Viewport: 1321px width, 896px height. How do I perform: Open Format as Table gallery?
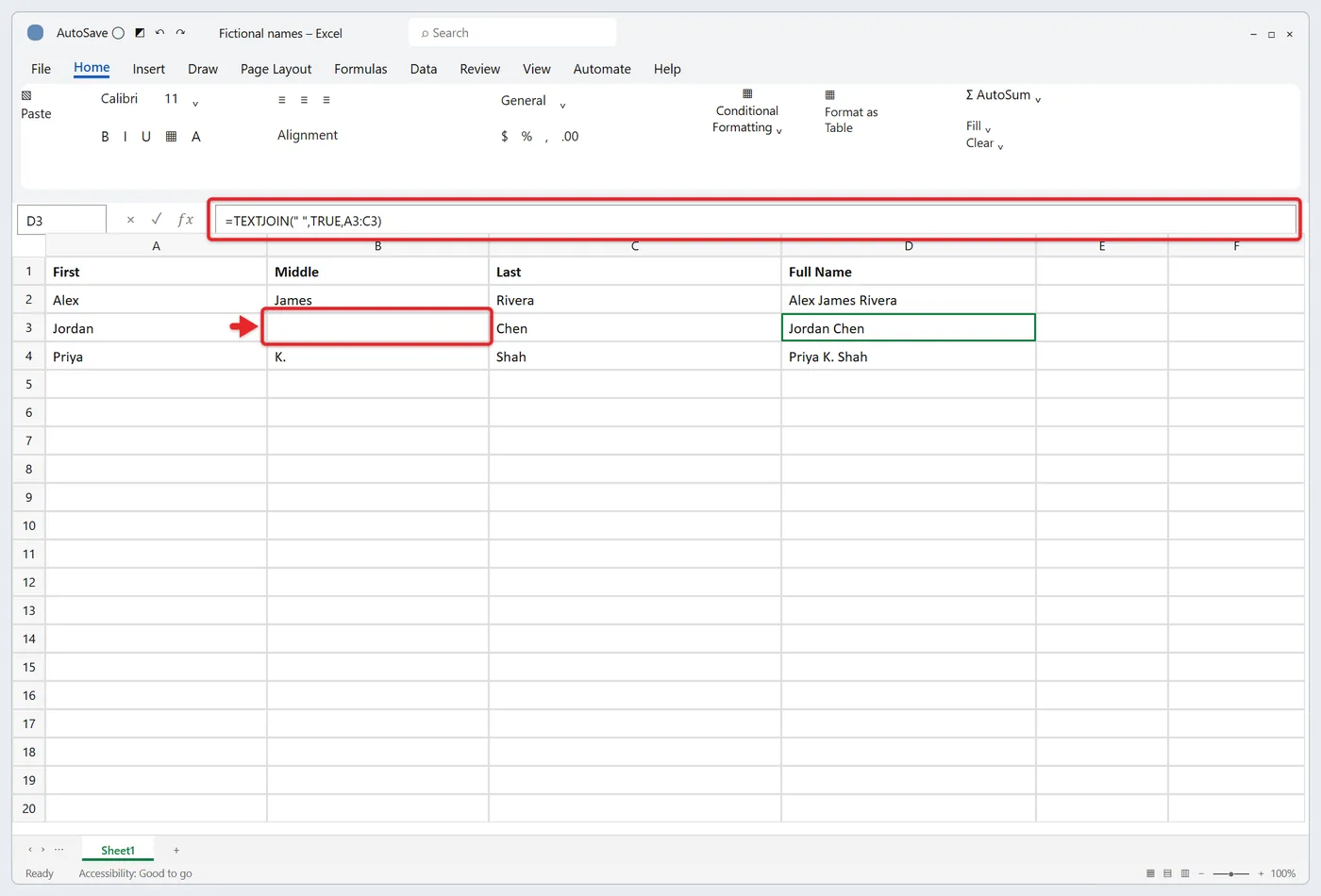click(850, 112)
